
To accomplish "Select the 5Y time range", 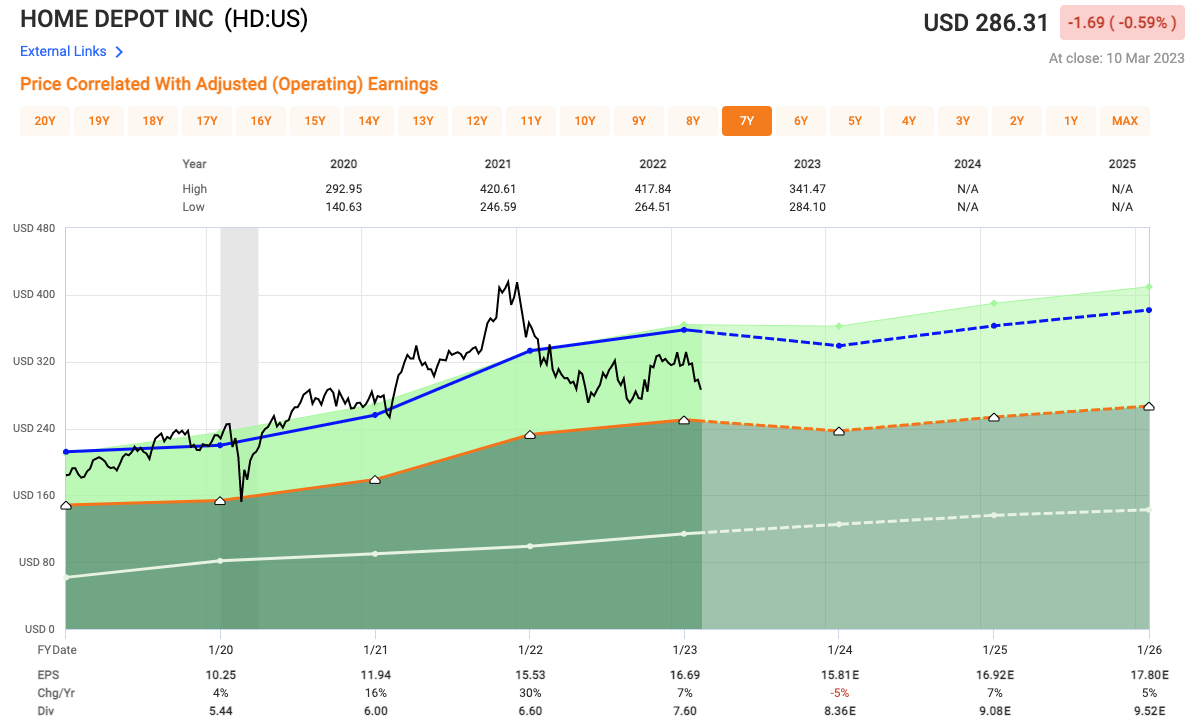I will click(854, 121).
